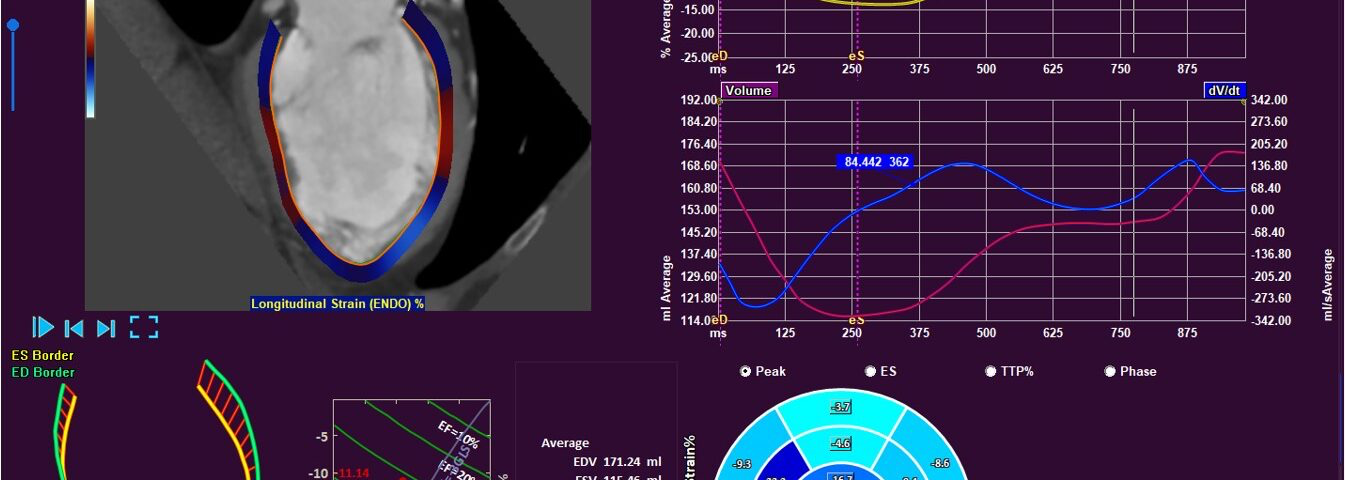Screen dimensions: 1345x480
Task: Select the ES radio button
Action: coord(871,371)
